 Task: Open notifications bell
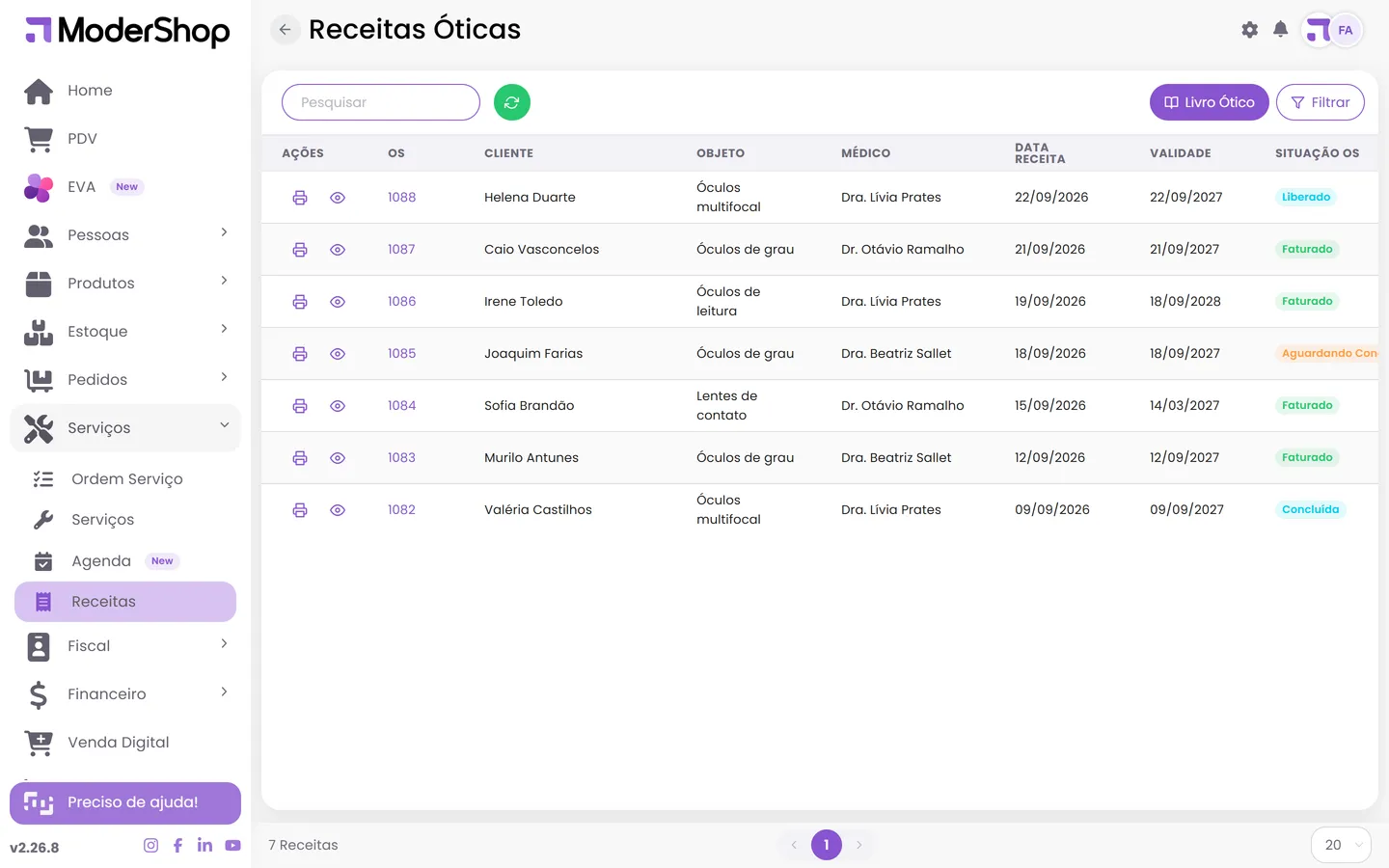pyautogui.click(x=1281, y=30)
